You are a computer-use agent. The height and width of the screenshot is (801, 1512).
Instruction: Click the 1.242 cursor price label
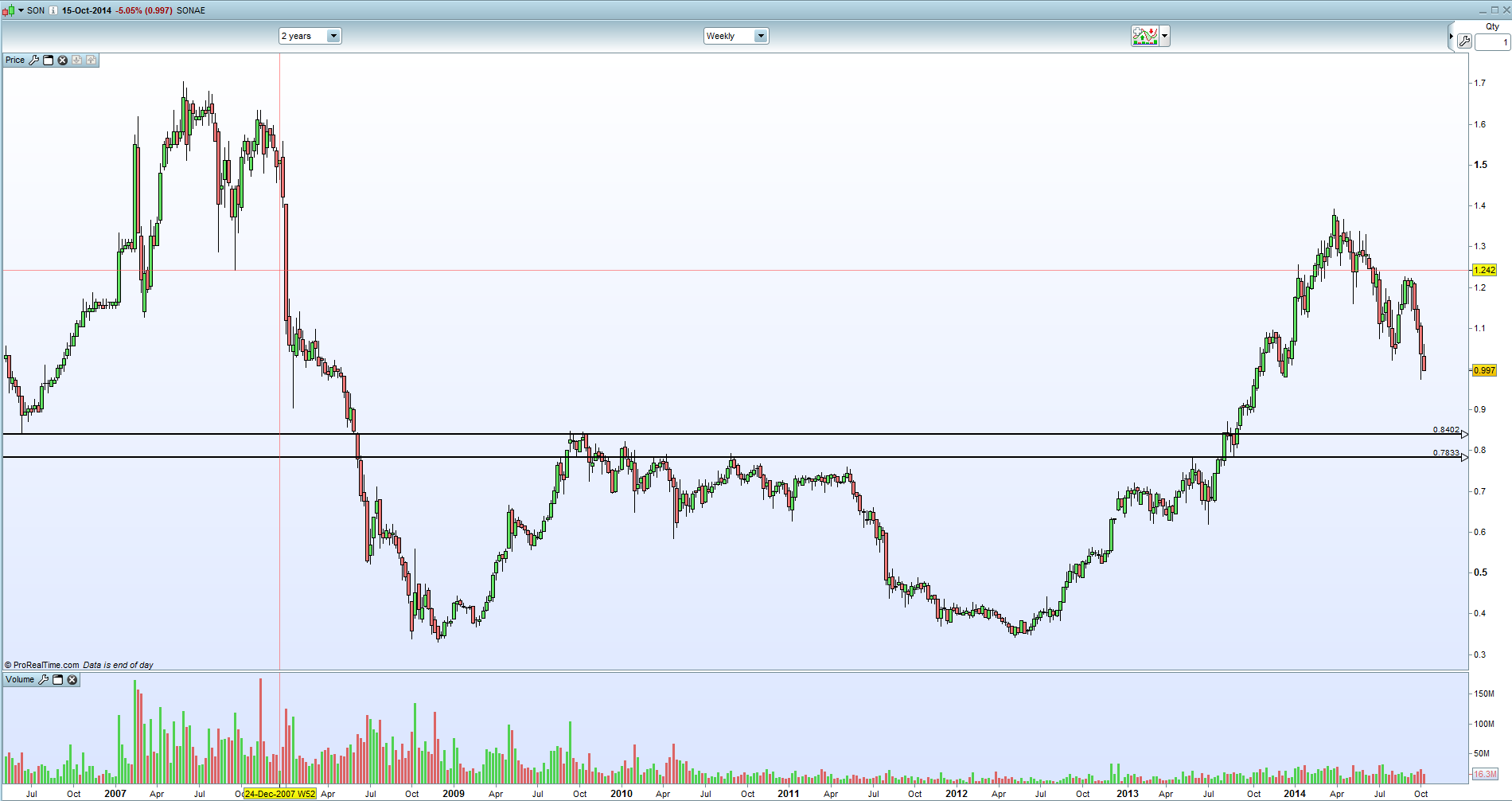click(1485, 270)
